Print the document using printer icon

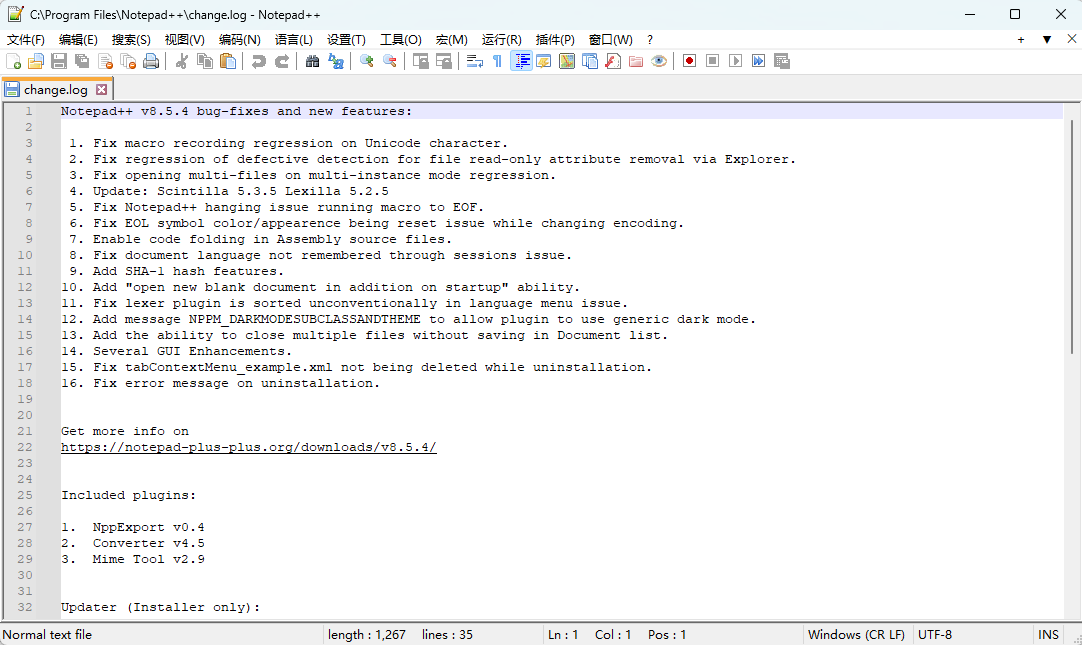151,61
